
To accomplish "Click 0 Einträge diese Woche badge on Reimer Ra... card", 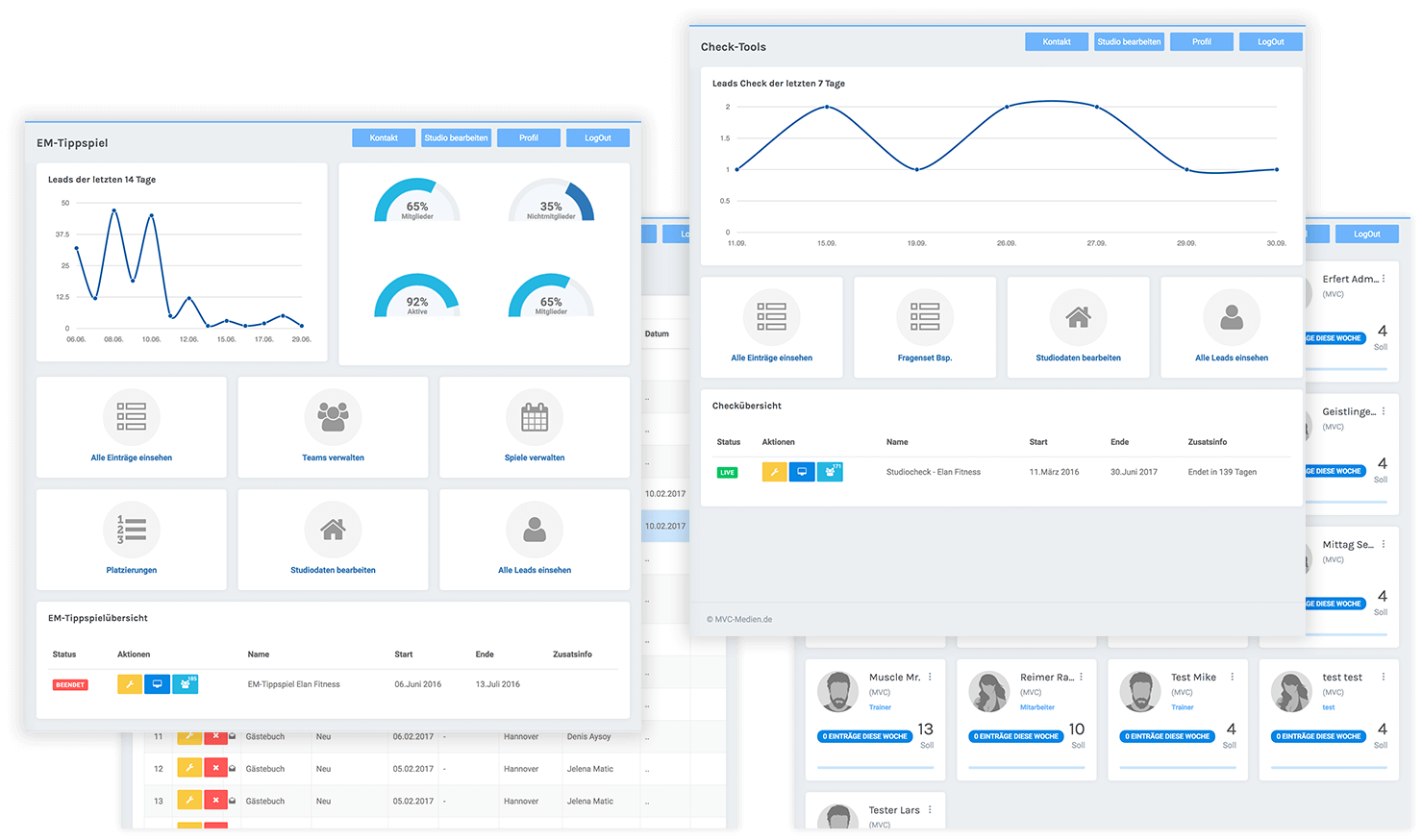I will tap(1016, 736).
